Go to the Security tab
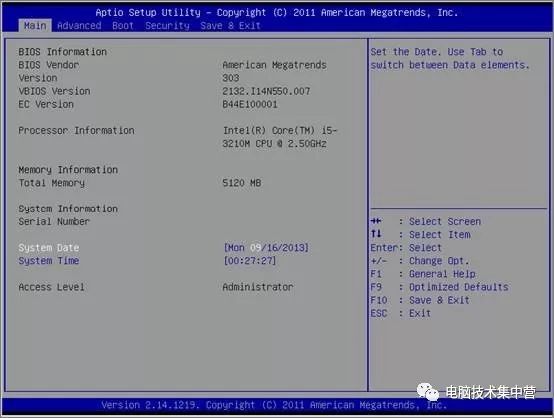This screenshot has width=554, height=418. click(167, 26)
